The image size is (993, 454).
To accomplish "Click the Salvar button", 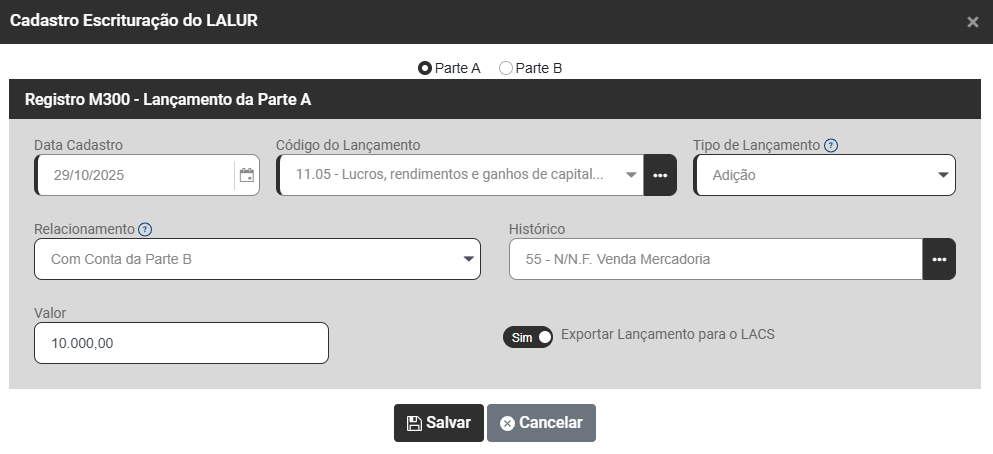I will coord(439,423).
